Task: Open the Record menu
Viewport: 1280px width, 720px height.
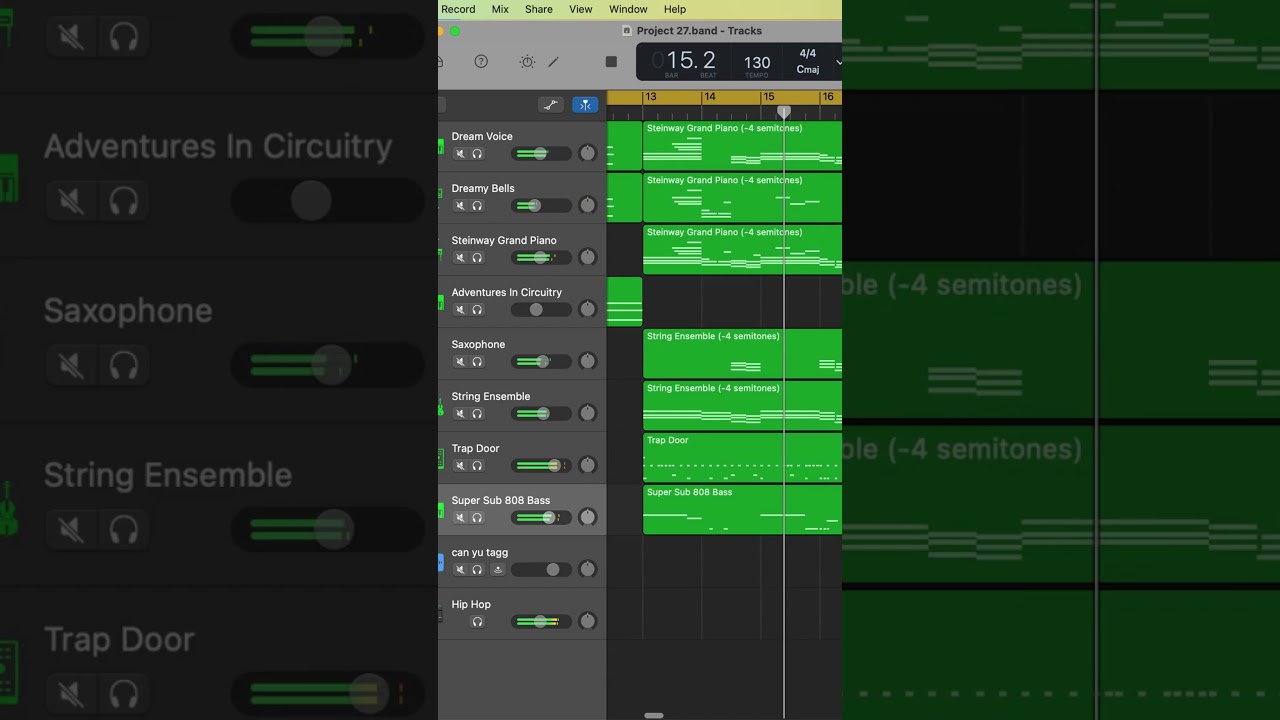Action: coord(458,9)
